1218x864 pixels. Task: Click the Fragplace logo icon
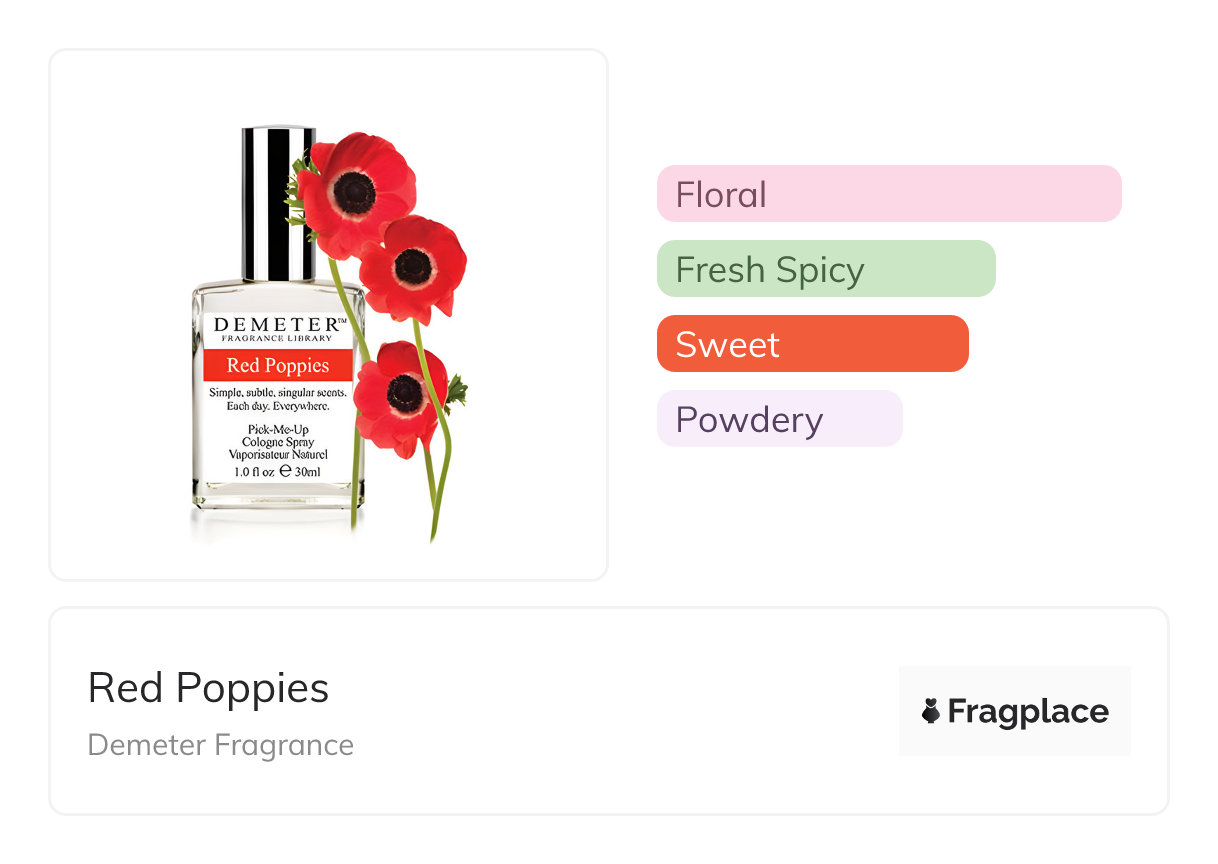coord(931,711)
